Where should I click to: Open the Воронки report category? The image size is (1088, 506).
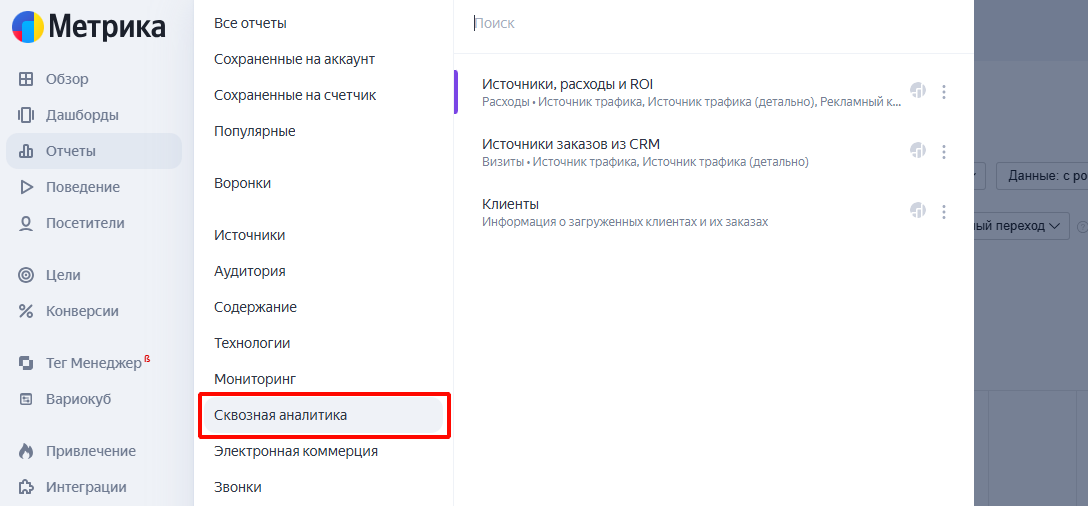click(x=242, y=183)
